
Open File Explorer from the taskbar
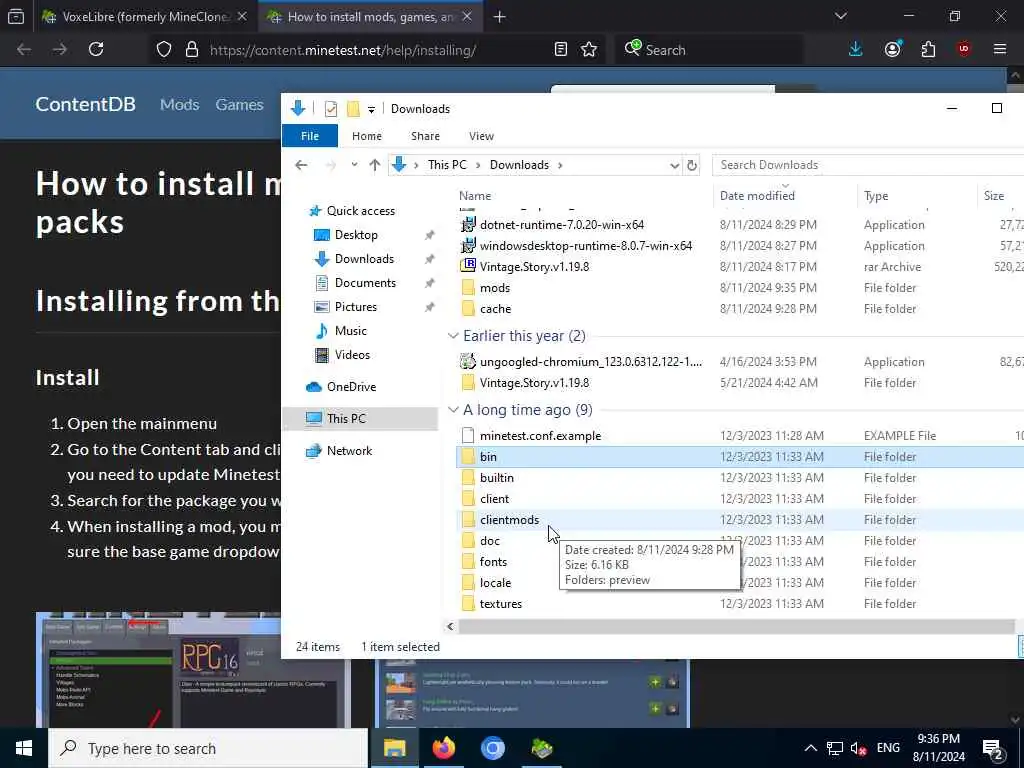coord(394,748)
